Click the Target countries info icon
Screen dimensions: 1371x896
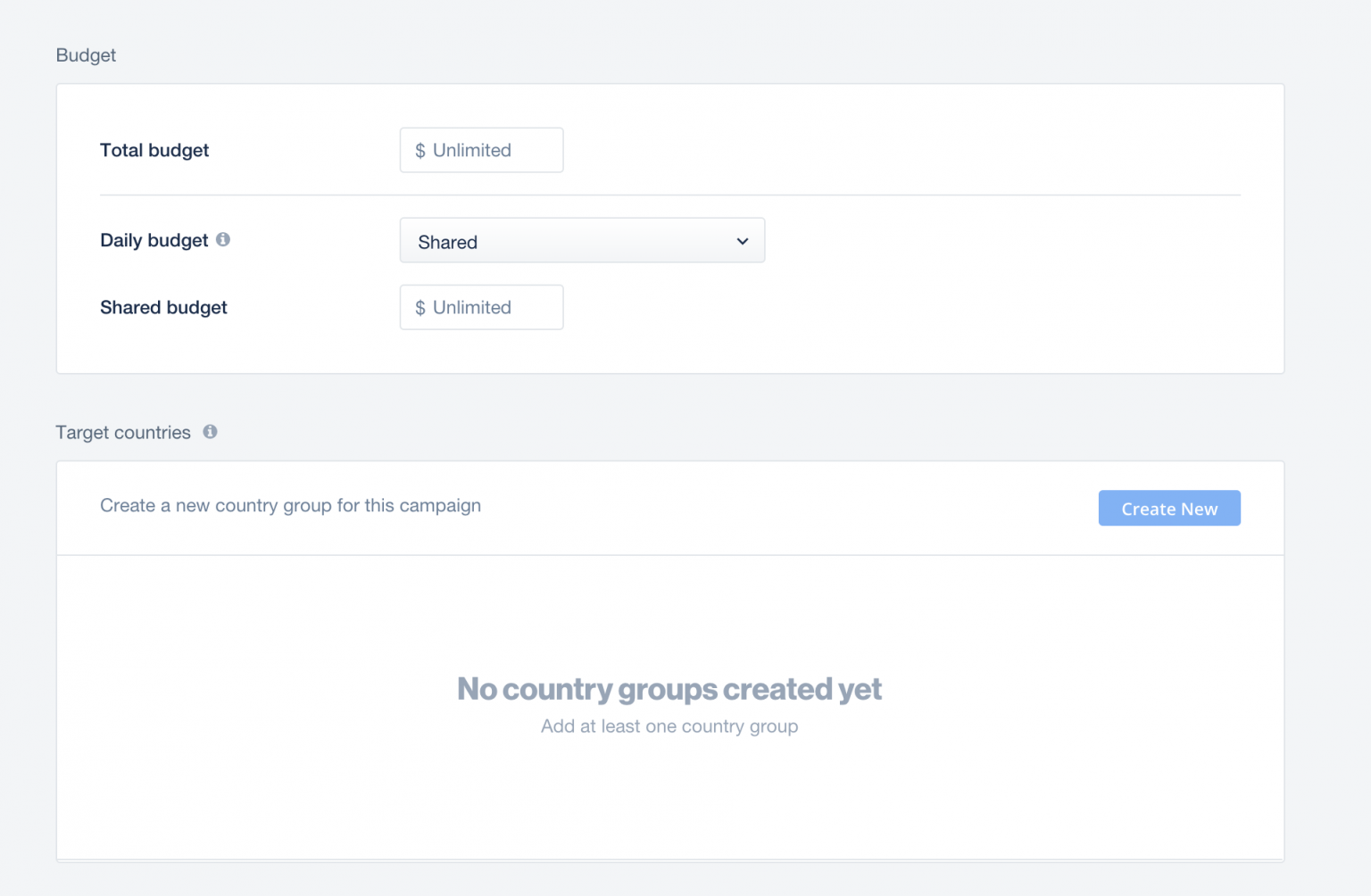(x=210, y=431)
